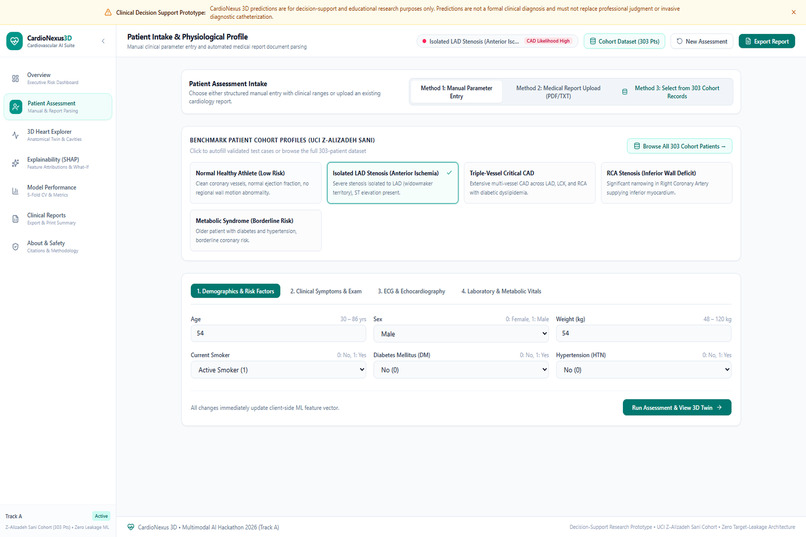Click the Patient Assessment person icon
The height and width of the screenshot is (537, 806).
[x=15, y=107]
